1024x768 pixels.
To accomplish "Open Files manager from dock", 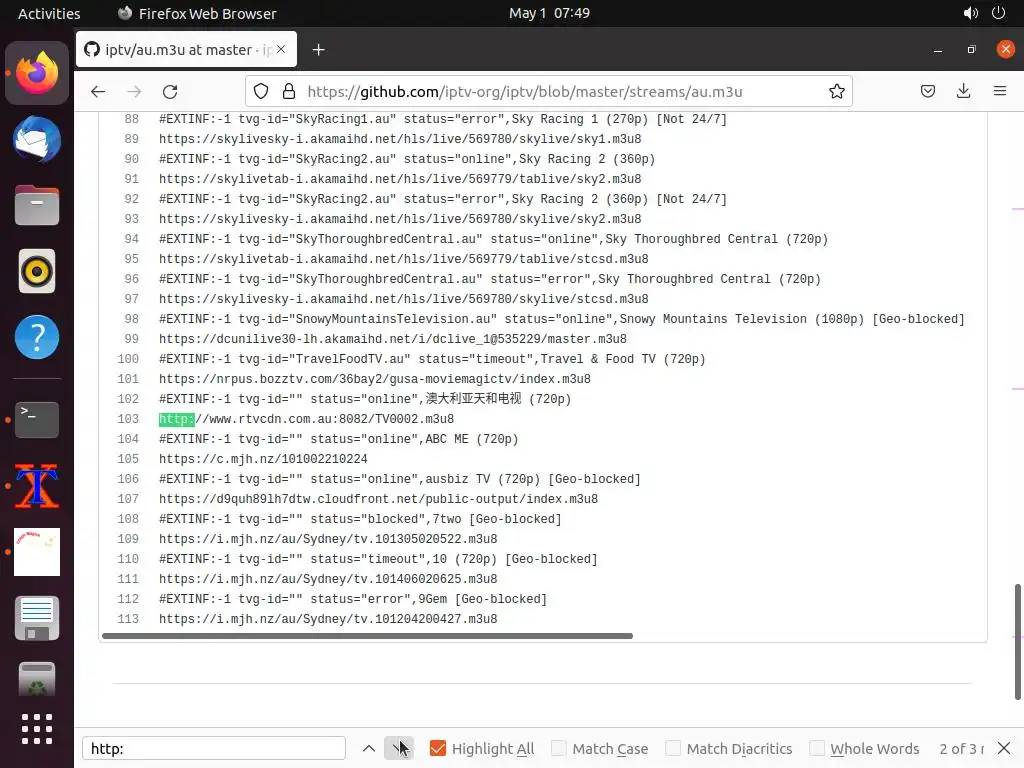I will [37, 205].
